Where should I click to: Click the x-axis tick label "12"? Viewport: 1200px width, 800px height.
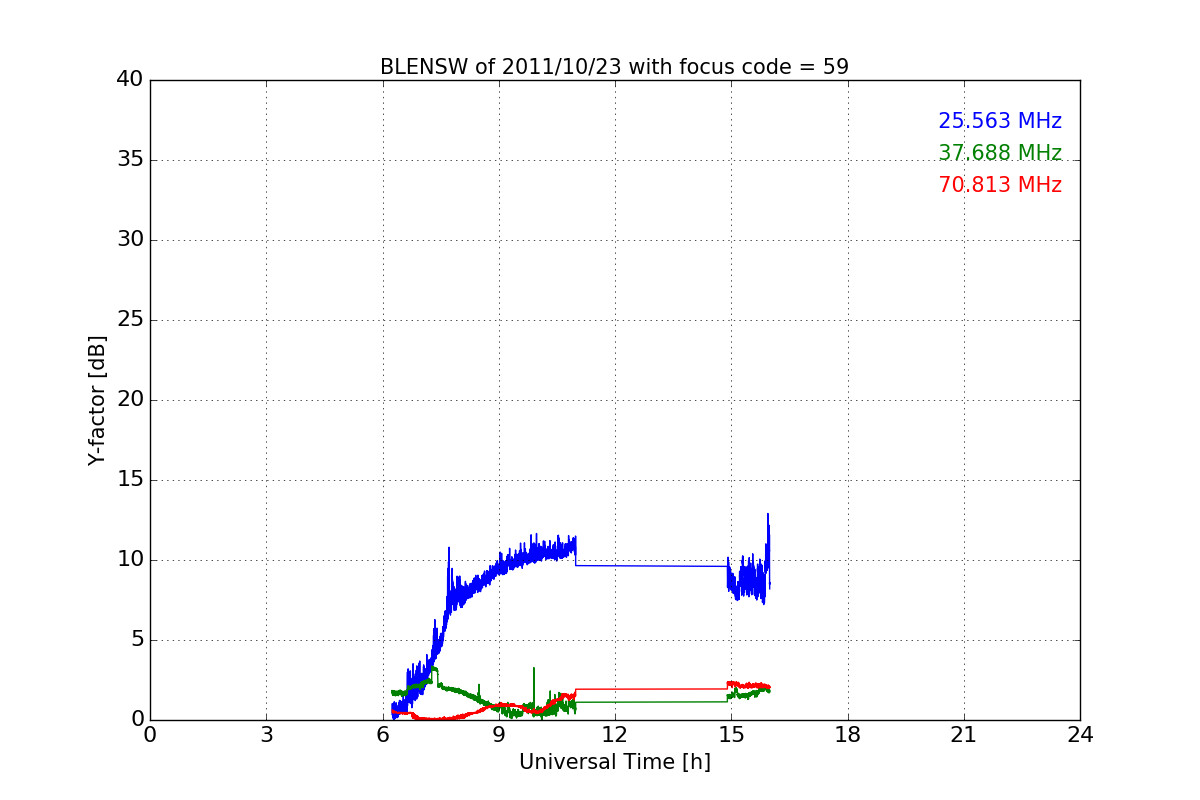(615, 735)
